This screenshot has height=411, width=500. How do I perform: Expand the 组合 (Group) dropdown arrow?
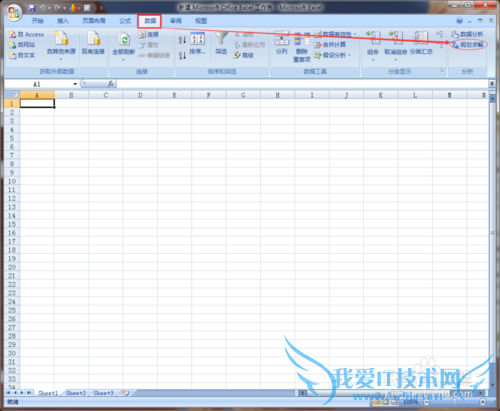[373, 60]
